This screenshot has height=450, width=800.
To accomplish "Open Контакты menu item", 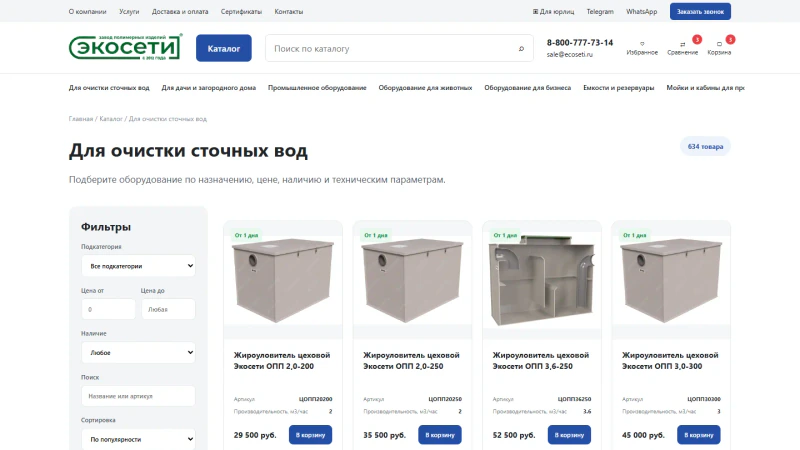I will click(x=289, y=11).
